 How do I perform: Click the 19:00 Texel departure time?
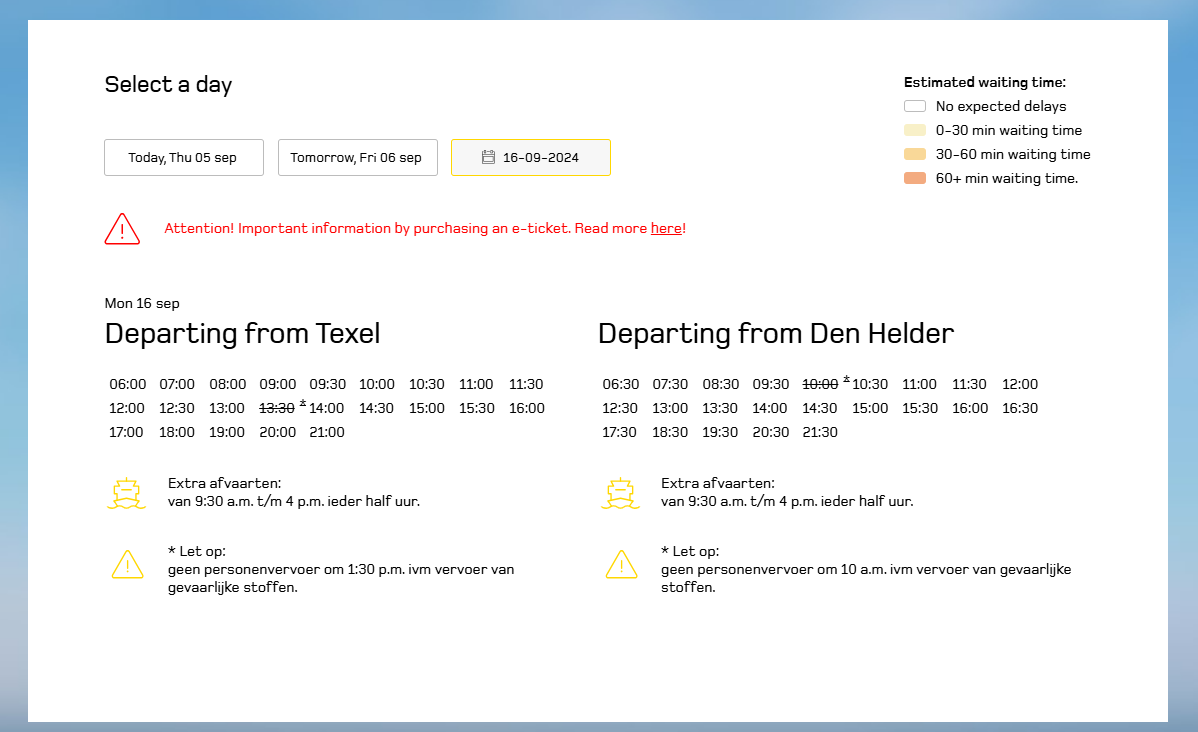tap(227, 432)
